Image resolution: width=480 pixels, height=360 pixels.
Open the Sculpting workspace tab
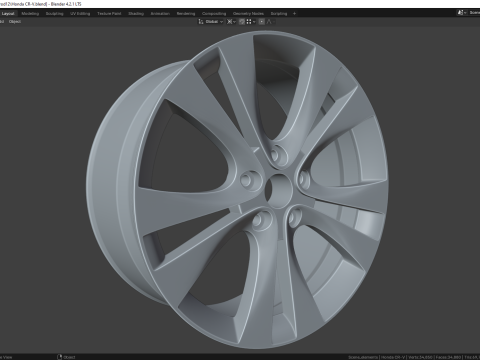coord(54,14)
